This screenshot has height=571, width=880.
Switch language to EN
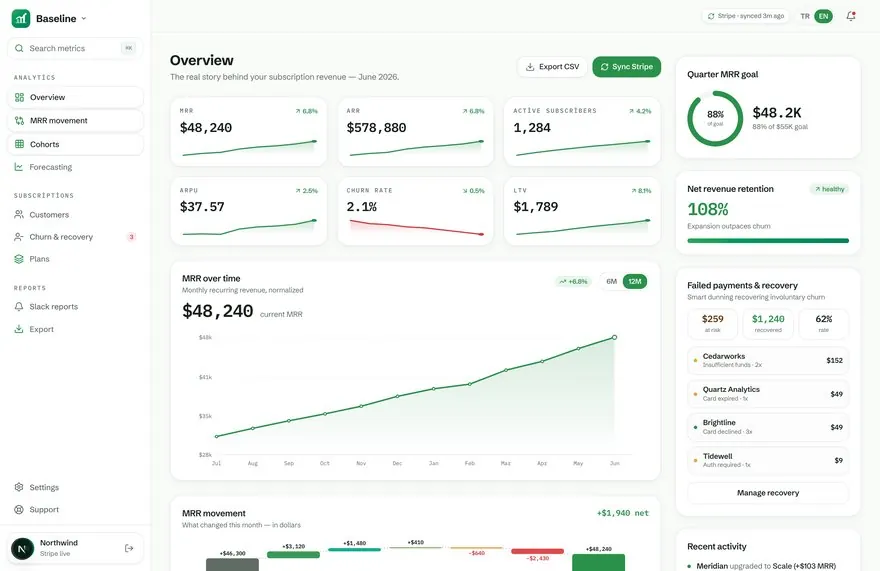pos(823,16)
